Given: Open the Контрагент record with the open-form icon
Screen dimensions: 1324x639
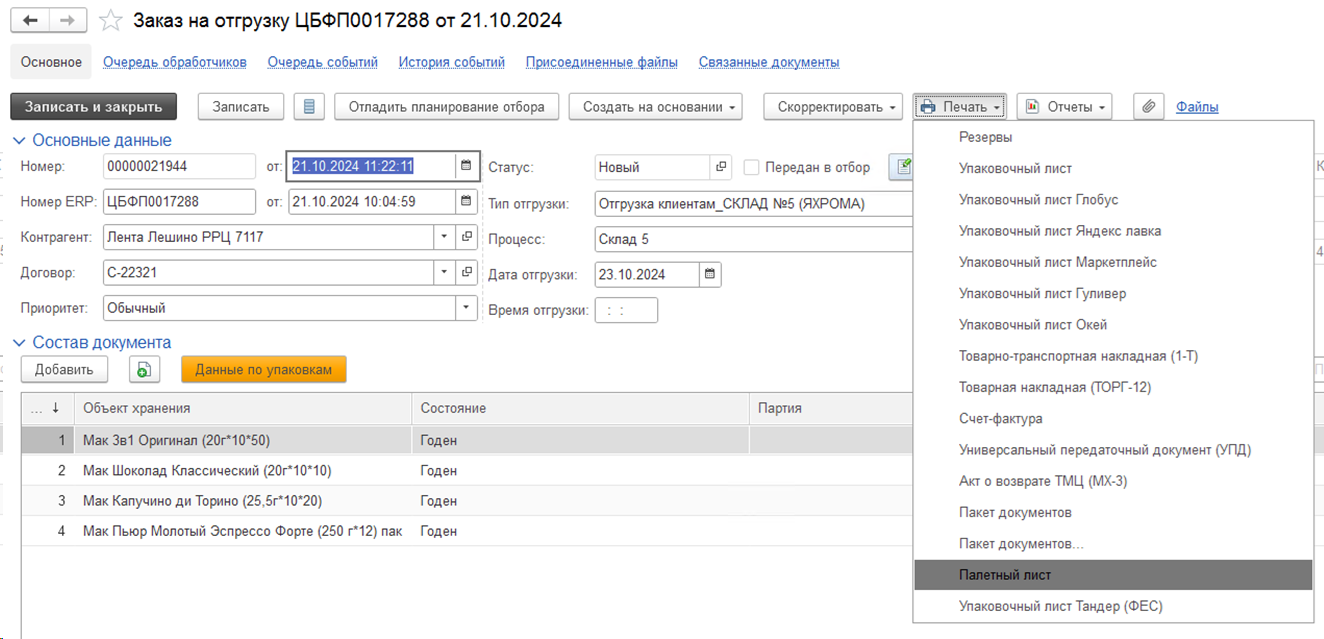Looking at the screenshot, I should 467,238.
